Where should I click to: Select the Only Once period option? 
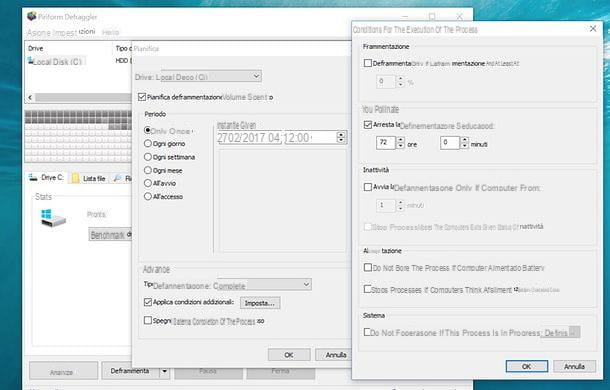(147, 130)
